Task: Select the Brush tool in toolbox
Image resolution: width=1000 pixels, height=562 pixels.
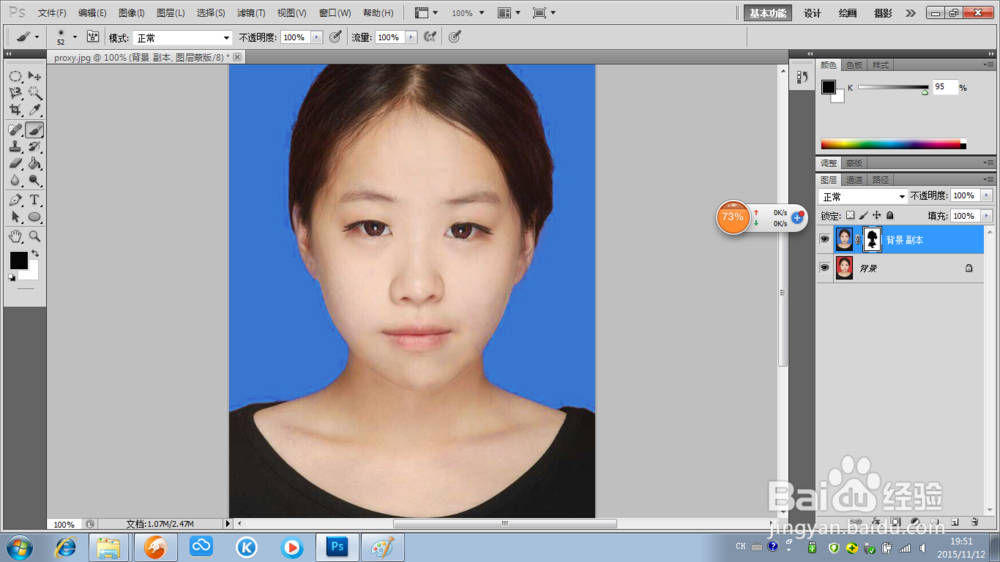Action: (x=34, y=130)
